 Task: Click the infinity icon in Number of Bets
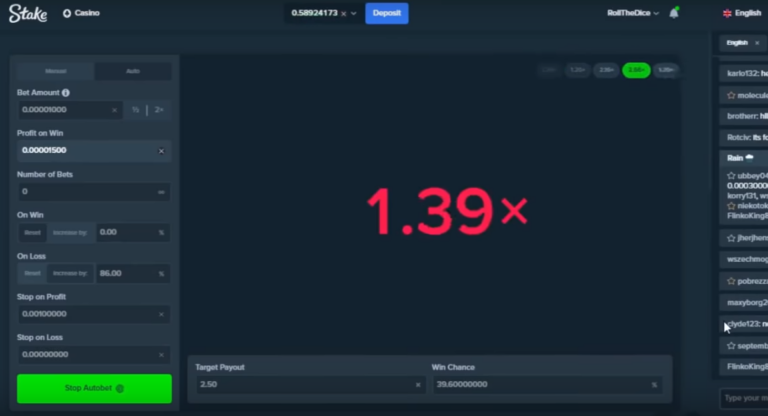click(161, 191)
